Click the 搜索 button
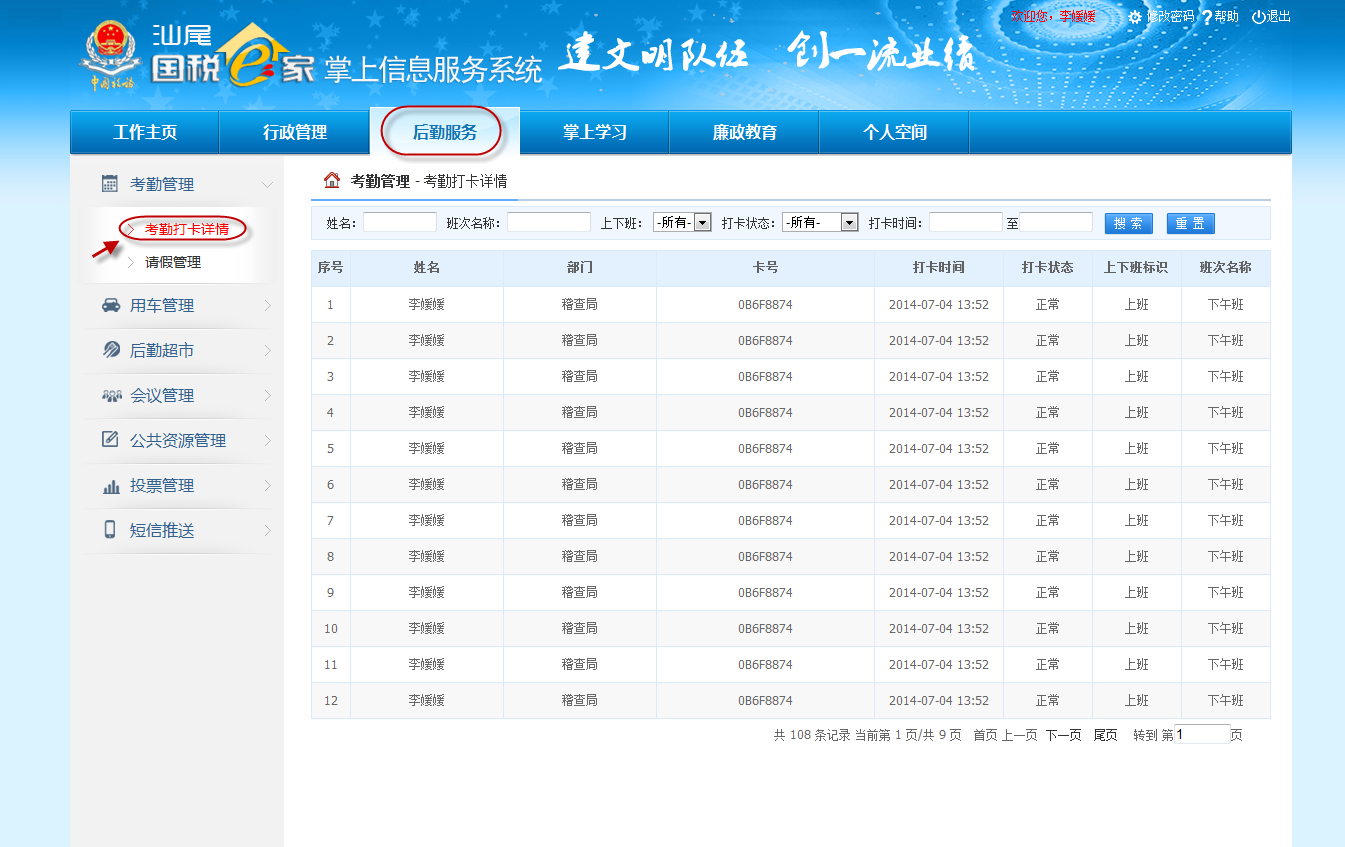The image size is (1345, 847). [1129, 223]
